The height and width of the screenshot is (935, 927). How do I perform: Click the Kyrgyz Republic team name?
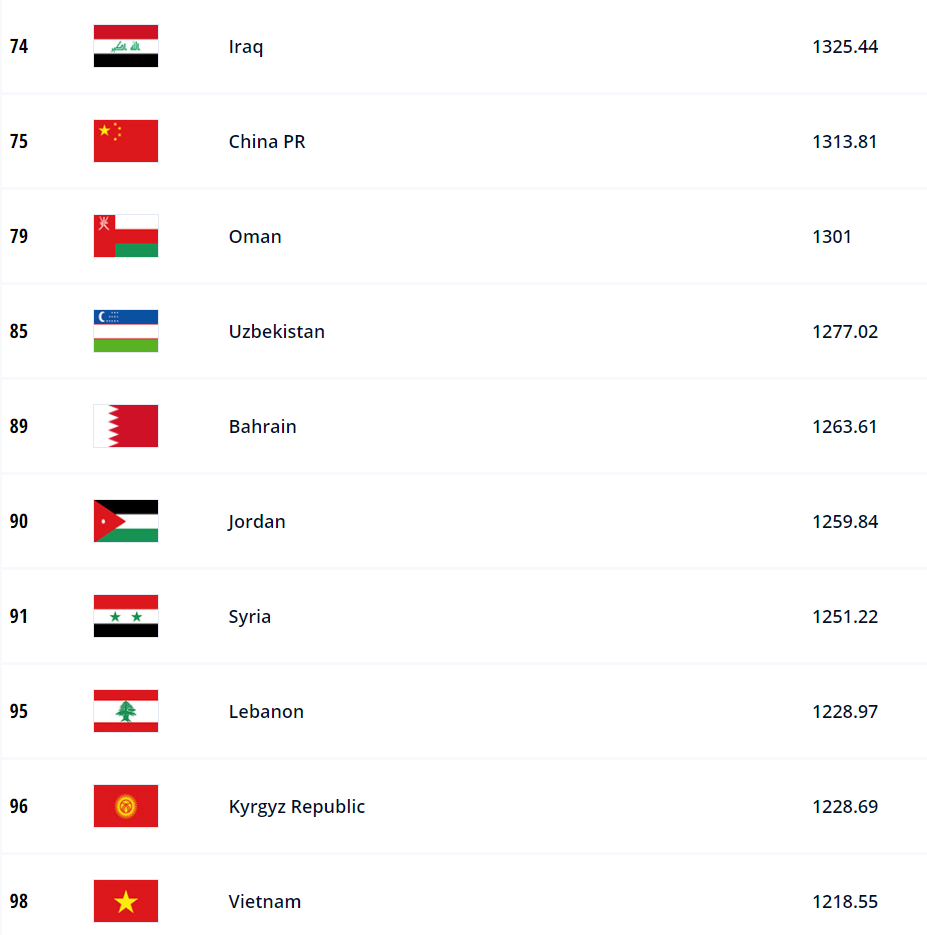(297, 807)
